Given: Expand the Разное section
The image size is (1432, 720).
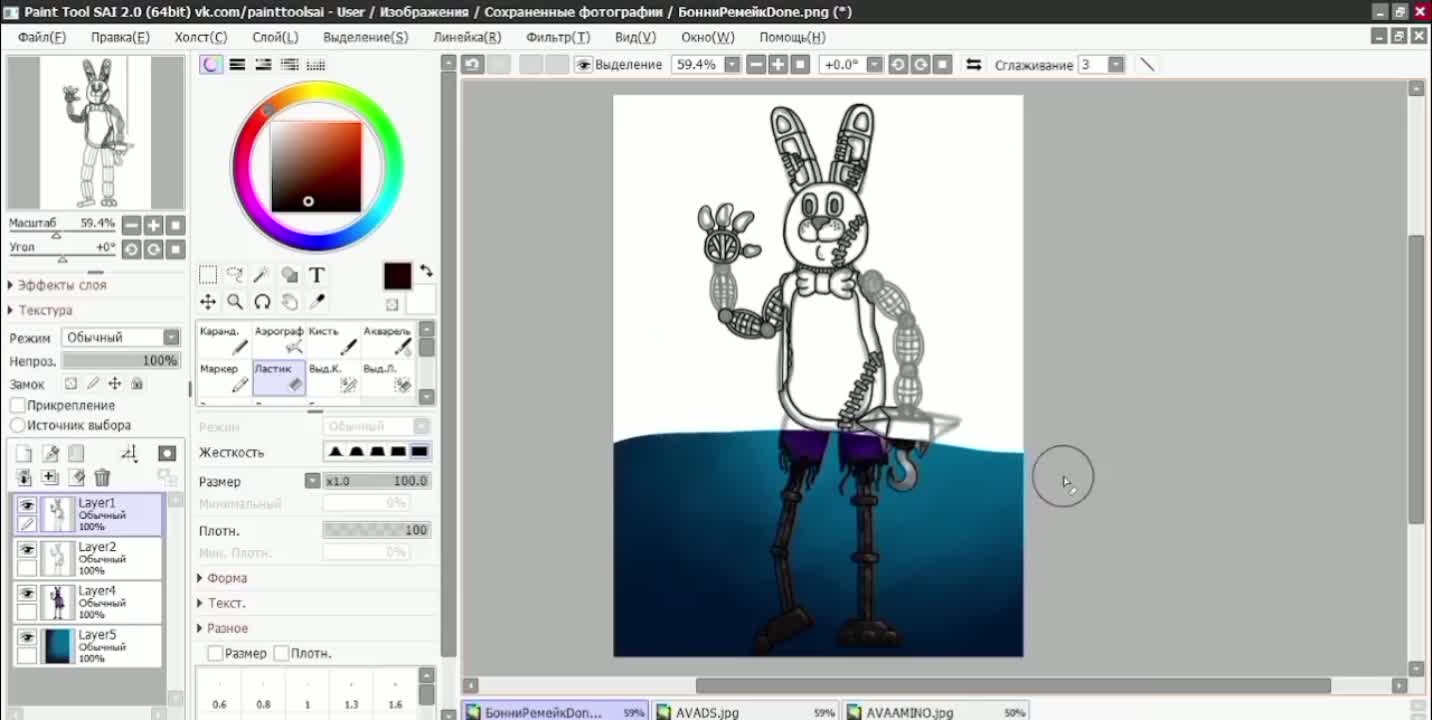Looking at the screenshot, I should coord(222,628).
